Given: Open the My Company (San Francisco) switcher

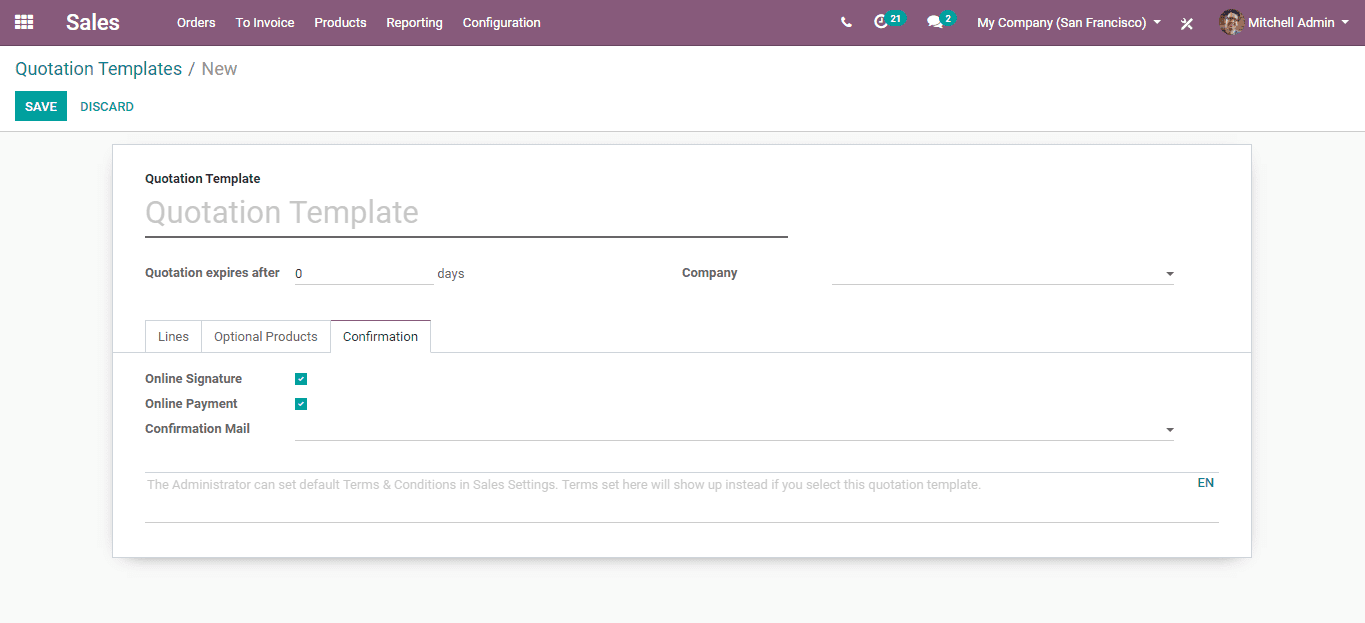Looking at the screenshot, I should pos(1069,22).
